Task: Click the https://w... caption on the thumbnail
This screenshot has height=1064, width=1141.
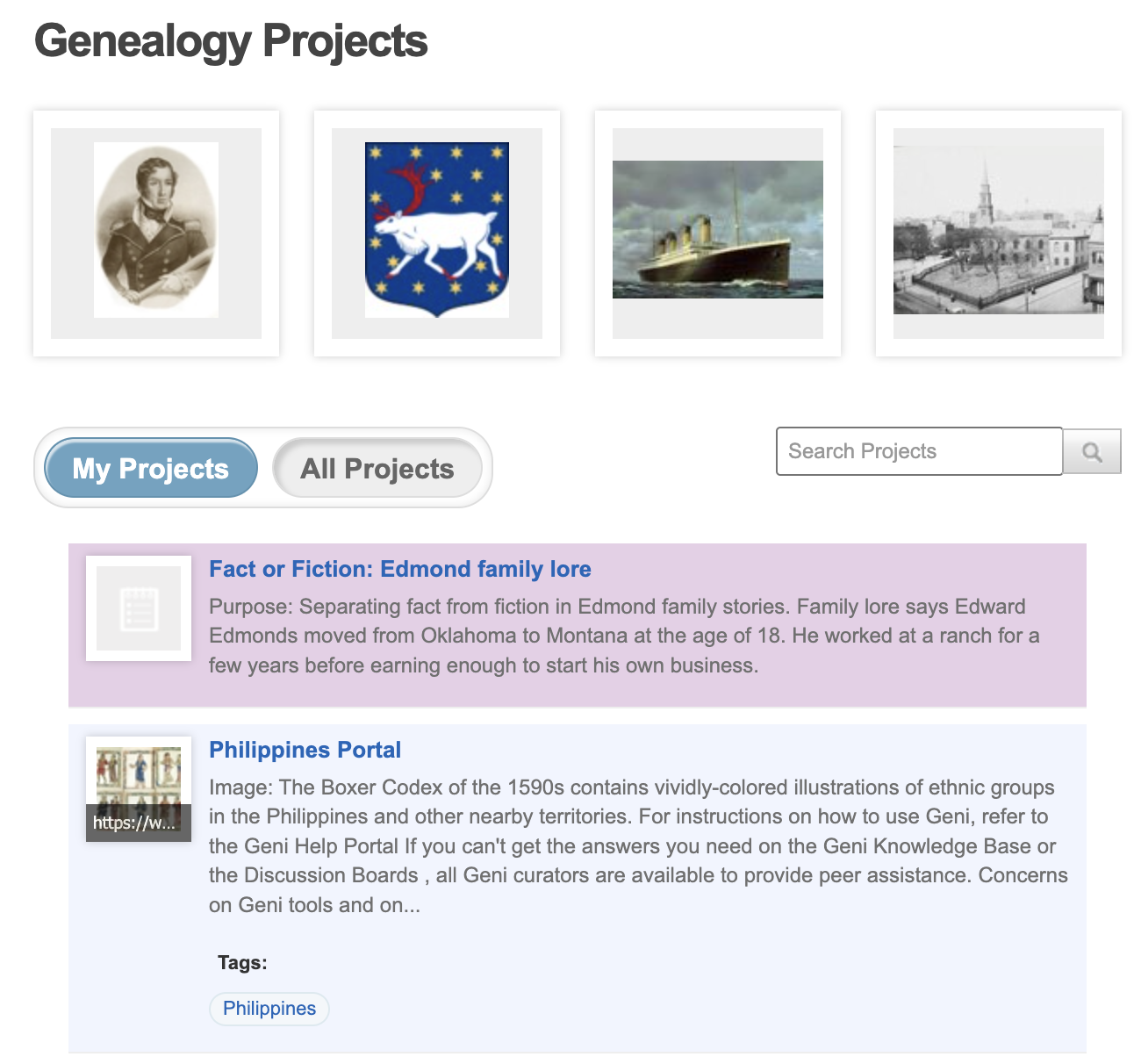Action: (x=135, y=823)
